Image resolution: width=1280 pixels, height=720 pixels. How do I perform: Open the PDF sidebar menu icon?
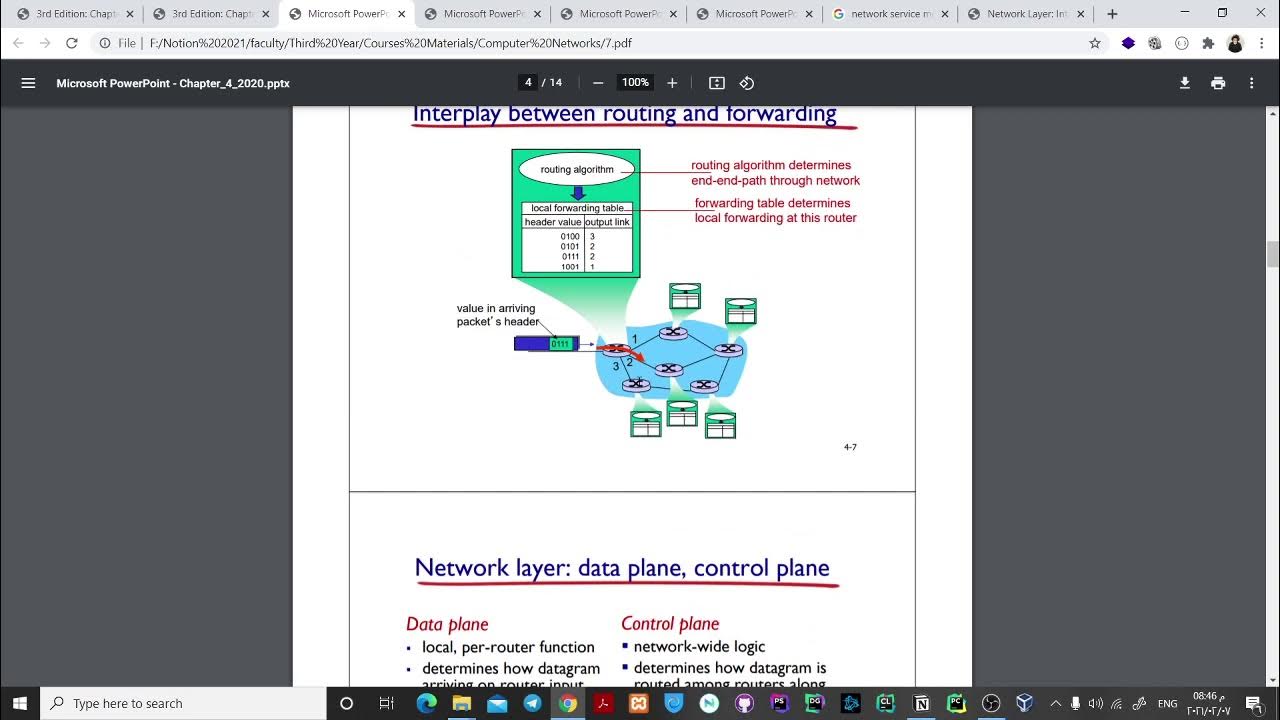28,83
